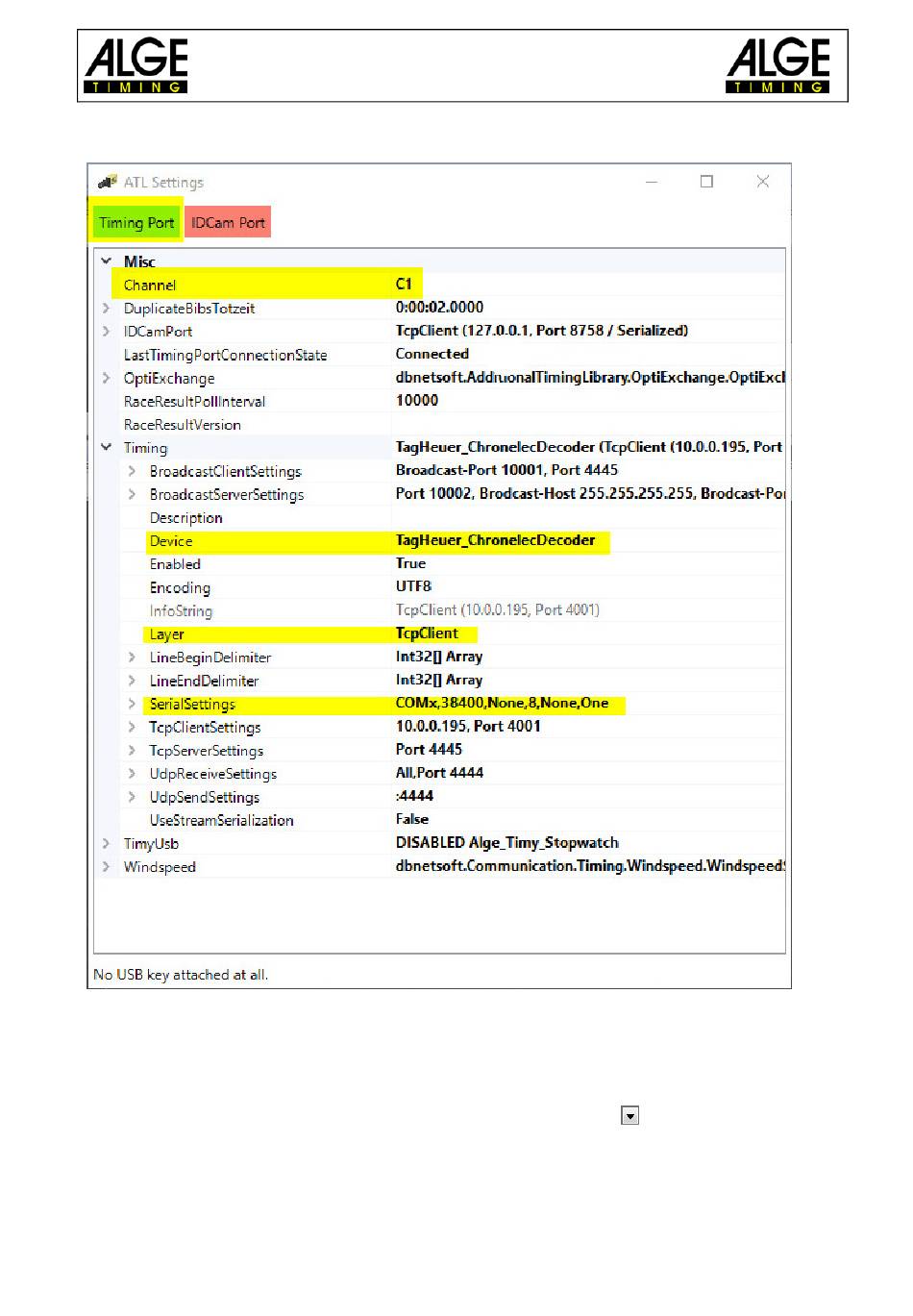This screenshot has width=913, height=1316.
Task: Click the Encoding value UTF8
Action: (x=413, y=586)
